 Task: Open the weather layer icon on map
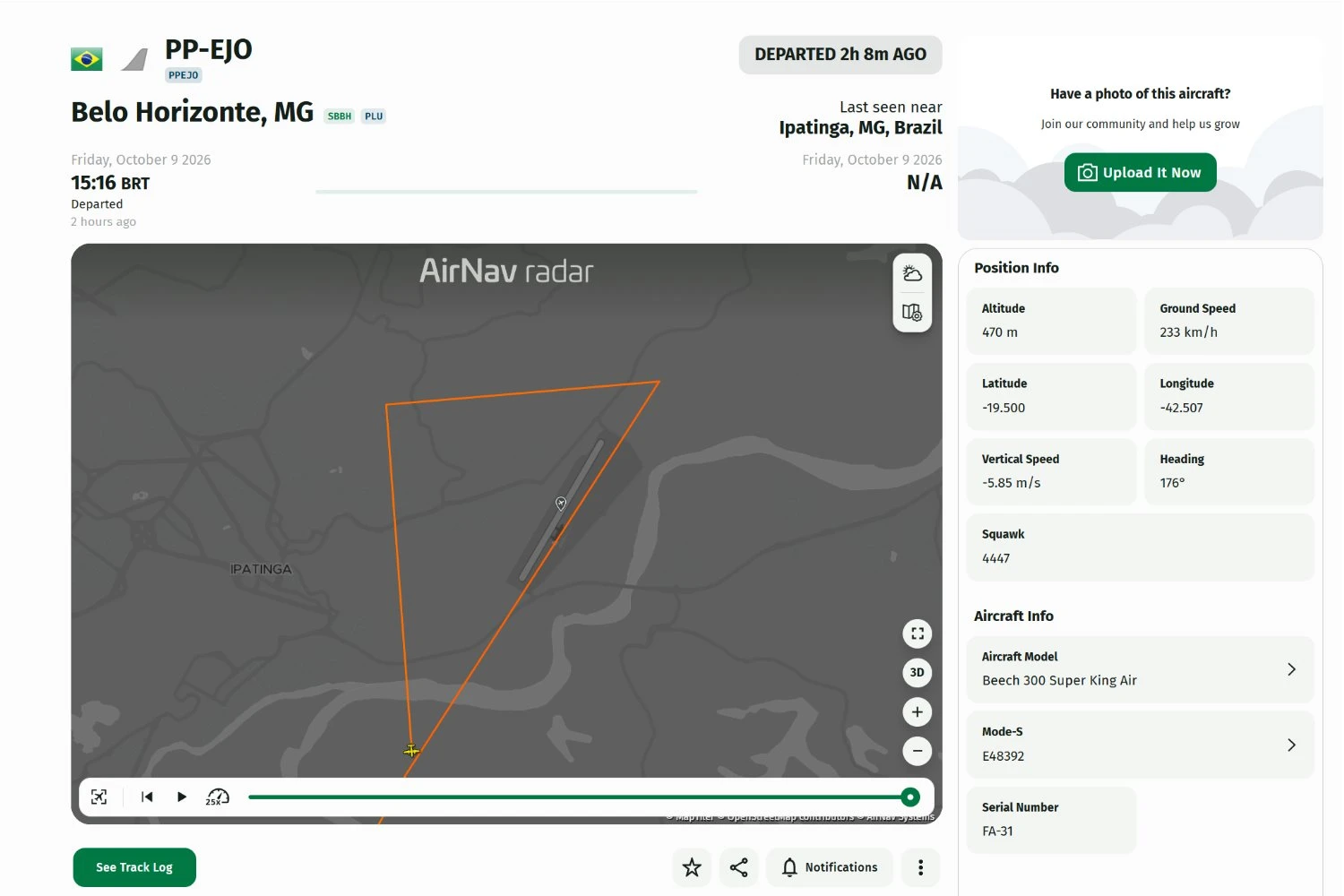point(912,274)
